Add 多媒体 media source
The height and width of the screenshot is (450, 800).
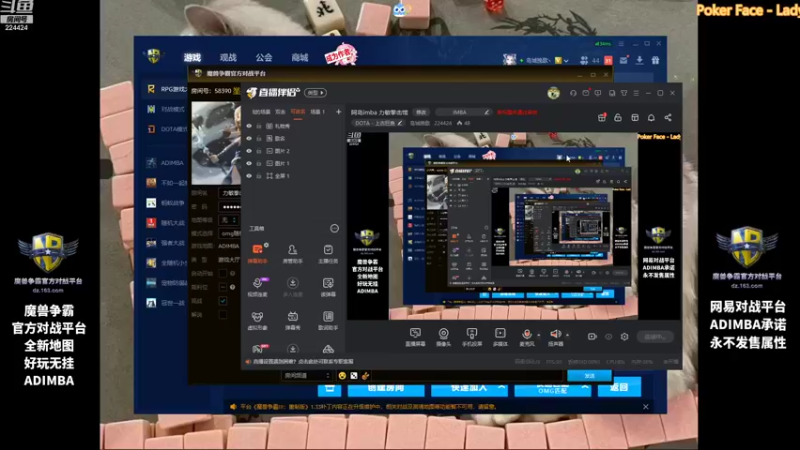[500, 337]
